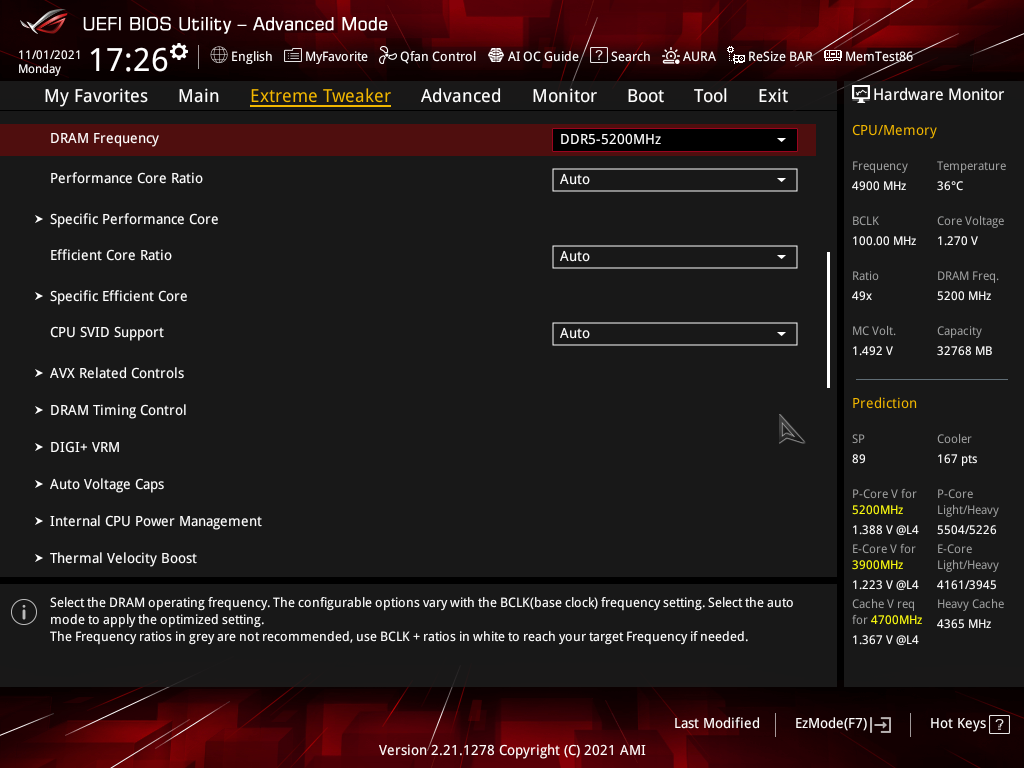Click the Version 2.21.1278 copyright text
This screenshot has width=1024, height=768.
[x=512, y=750]
